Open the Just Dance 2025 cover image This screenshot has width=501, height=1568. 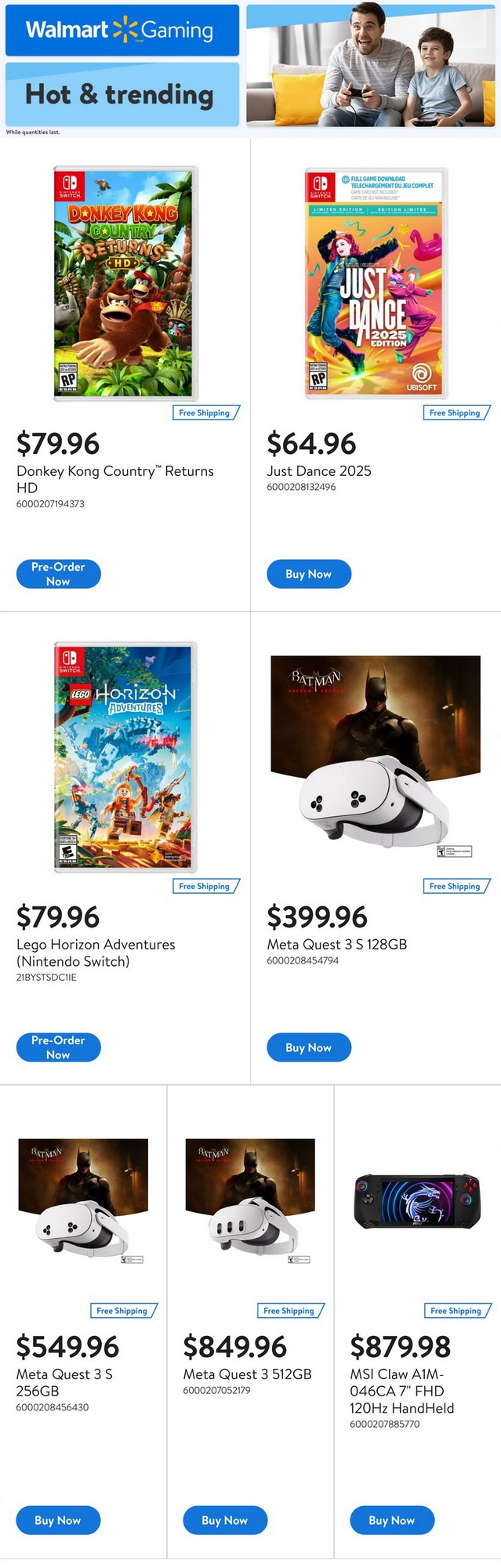(x=376, y=284)
